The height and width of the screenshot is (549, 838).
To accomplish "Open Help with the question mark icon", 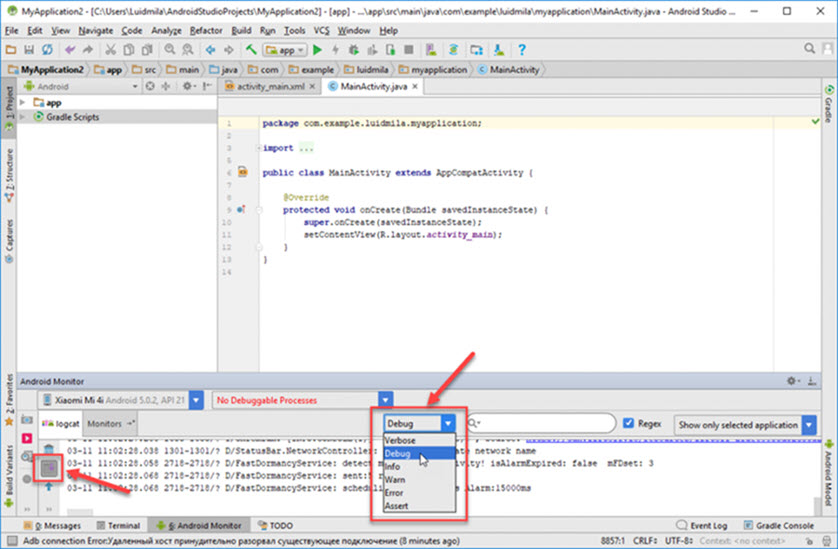I will tap(522, 50).
